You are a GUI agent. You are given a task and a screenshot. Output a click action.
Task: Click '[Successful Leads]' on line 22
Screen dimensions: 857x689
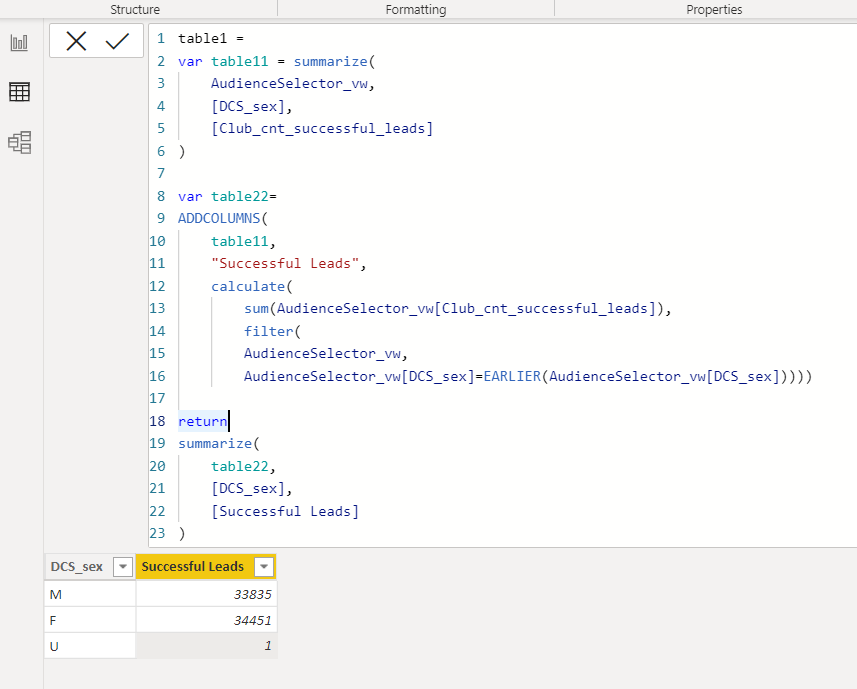pyautogui.click(x=285, y=511)
